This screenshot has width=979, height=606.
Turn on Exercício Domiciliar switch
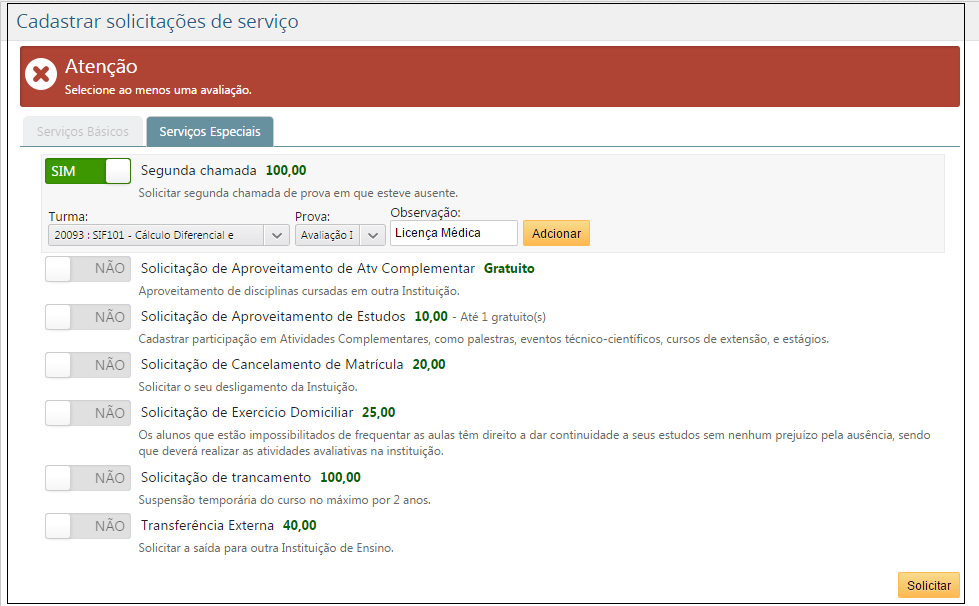pos(88,413)
